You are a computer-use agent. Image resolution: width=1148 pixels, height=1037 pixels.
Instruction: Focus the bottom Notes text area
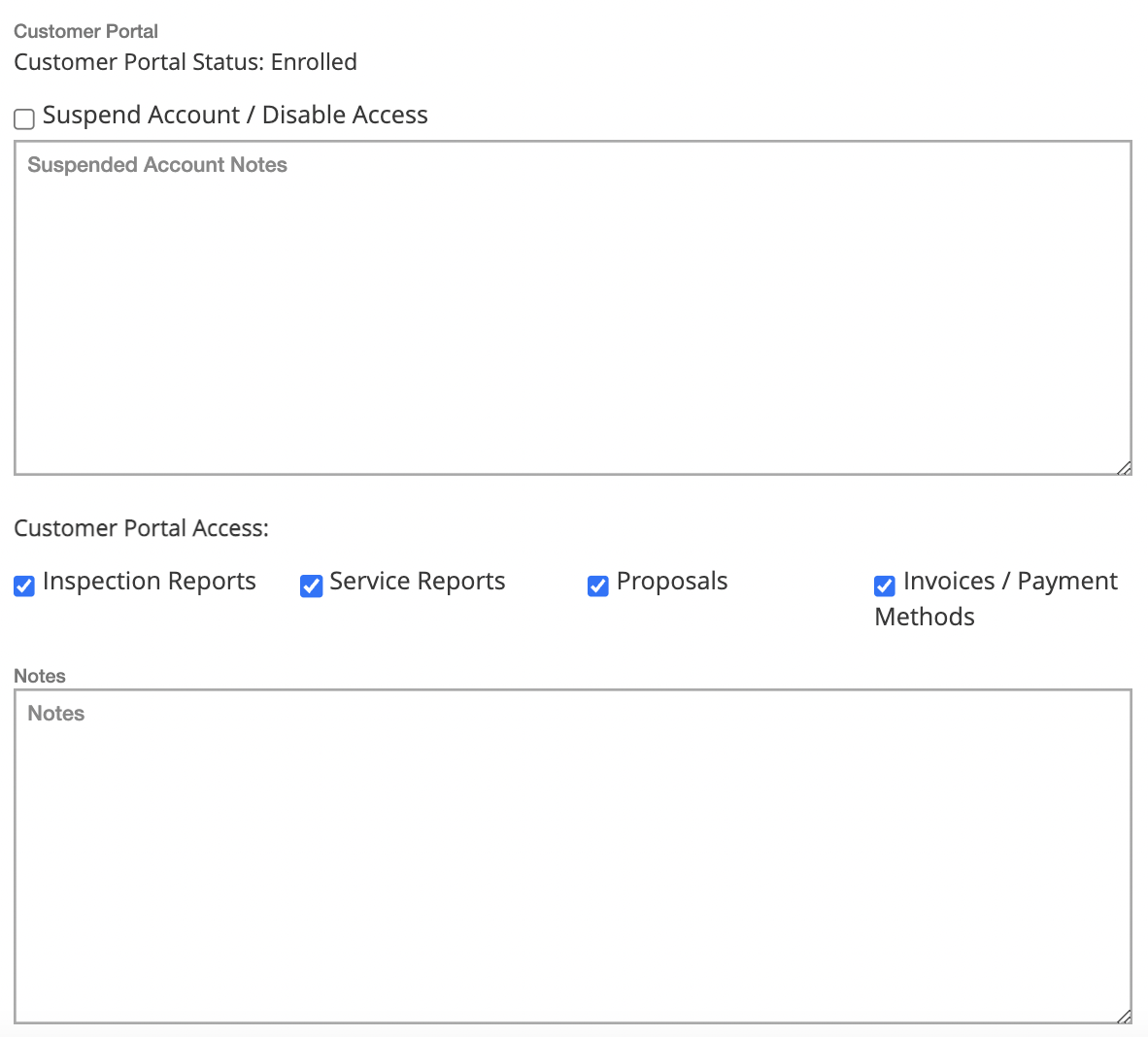point(573,856)
